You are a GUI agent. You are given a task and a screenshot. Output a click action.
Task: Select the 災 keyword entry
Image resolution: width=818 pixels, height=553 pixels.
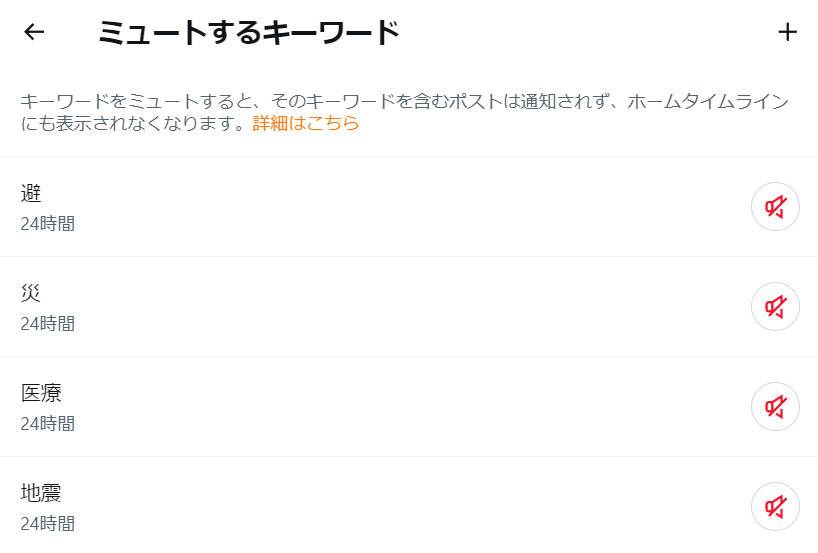pos(31,293)
